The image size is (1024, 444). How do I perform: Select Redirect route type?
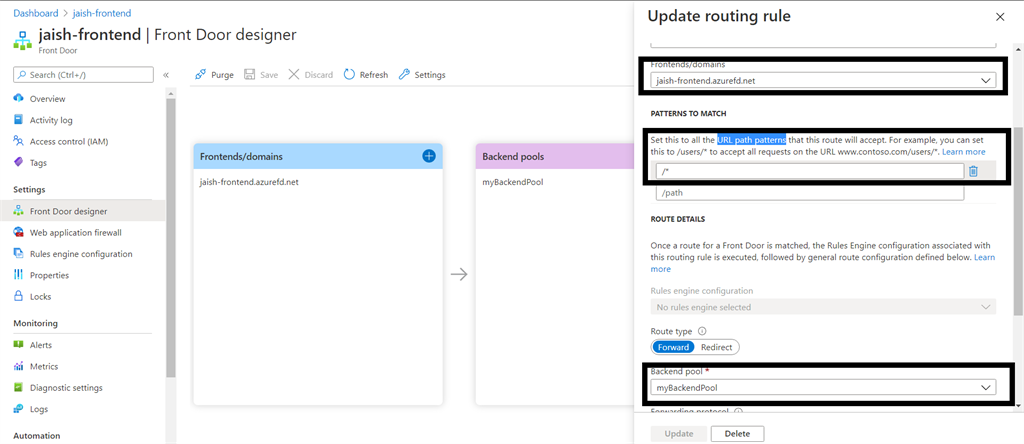(716, 347)
